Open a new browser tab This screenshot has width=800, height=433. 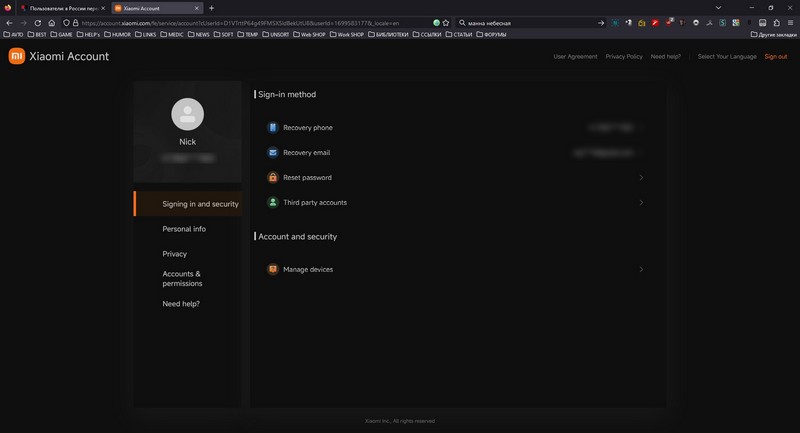(211, 8)
